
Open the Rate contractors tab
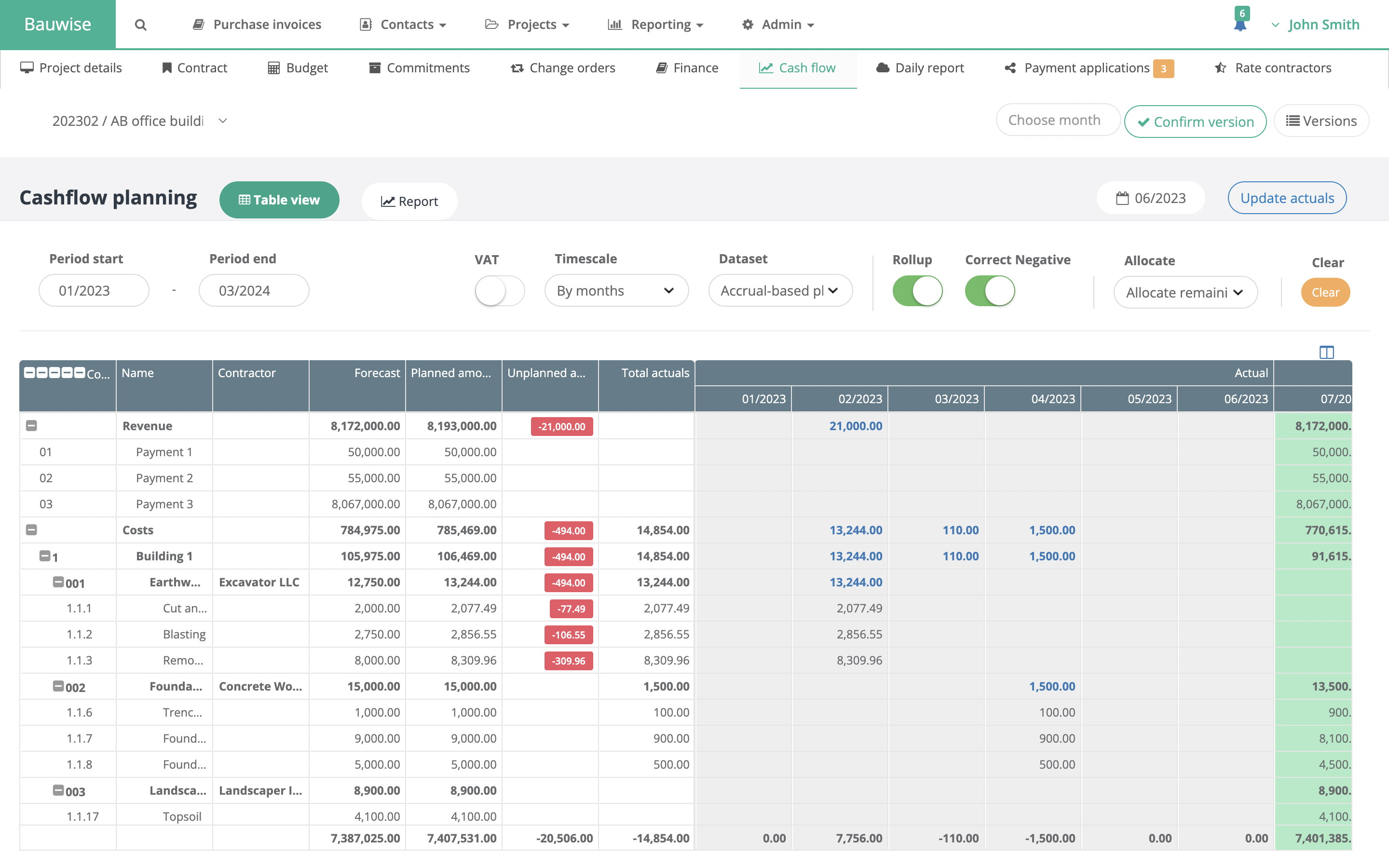pyautogui.click(x=1273, y=68)
